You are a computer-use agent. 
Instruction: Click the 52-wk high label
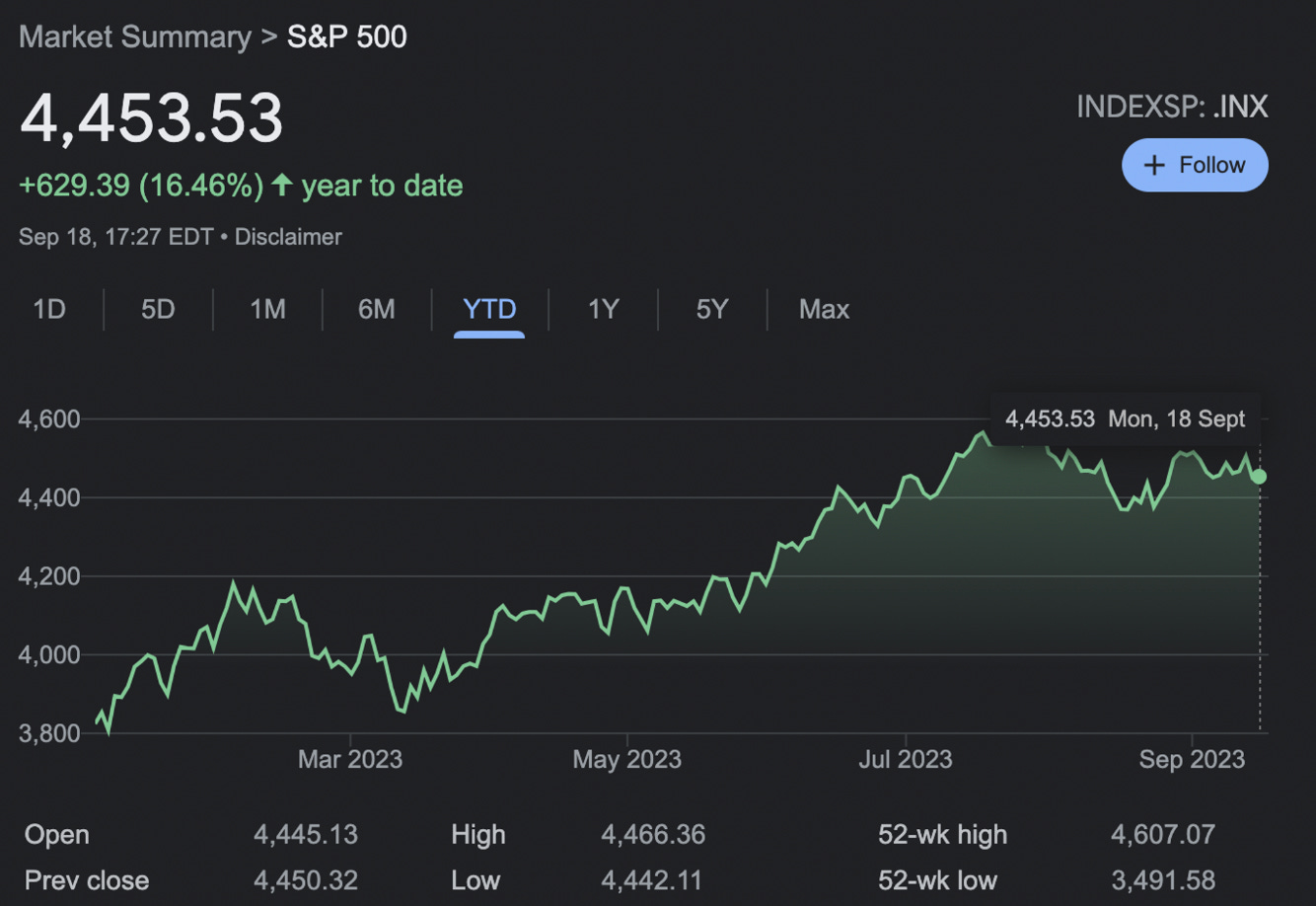[943, 835]
